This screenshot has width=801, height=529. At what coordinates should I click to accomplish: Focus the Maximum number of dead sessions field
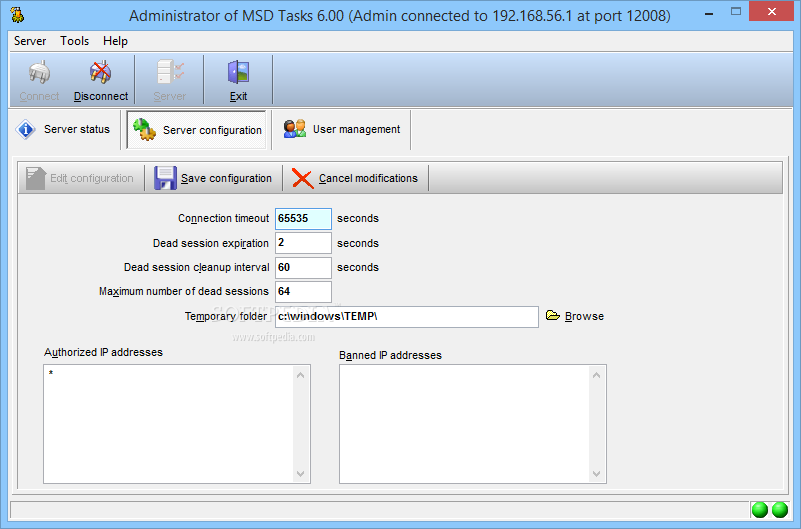303,292
